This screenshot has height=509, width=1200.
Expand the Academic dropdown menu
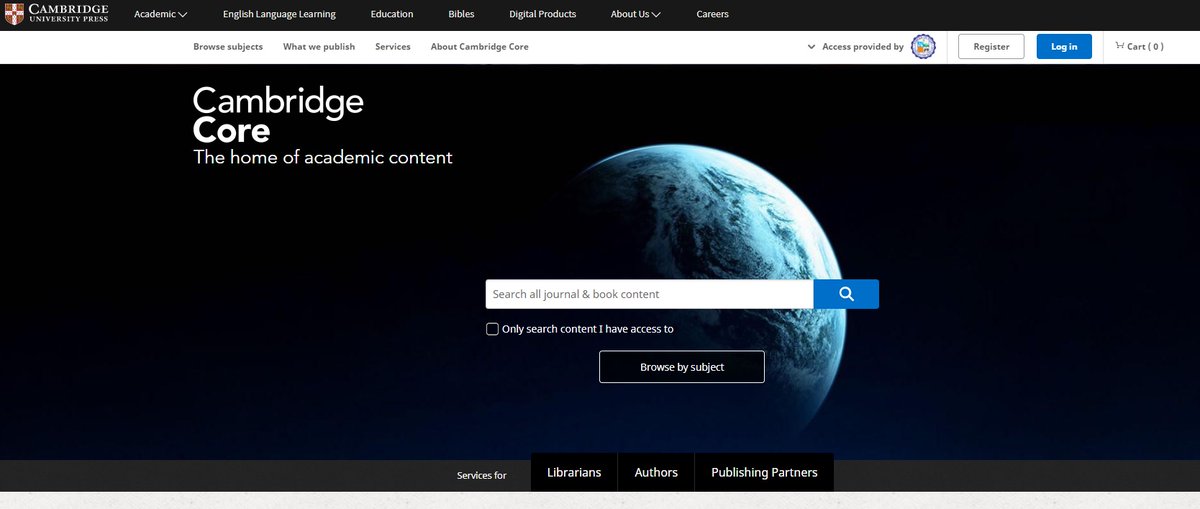coord(161,15)
